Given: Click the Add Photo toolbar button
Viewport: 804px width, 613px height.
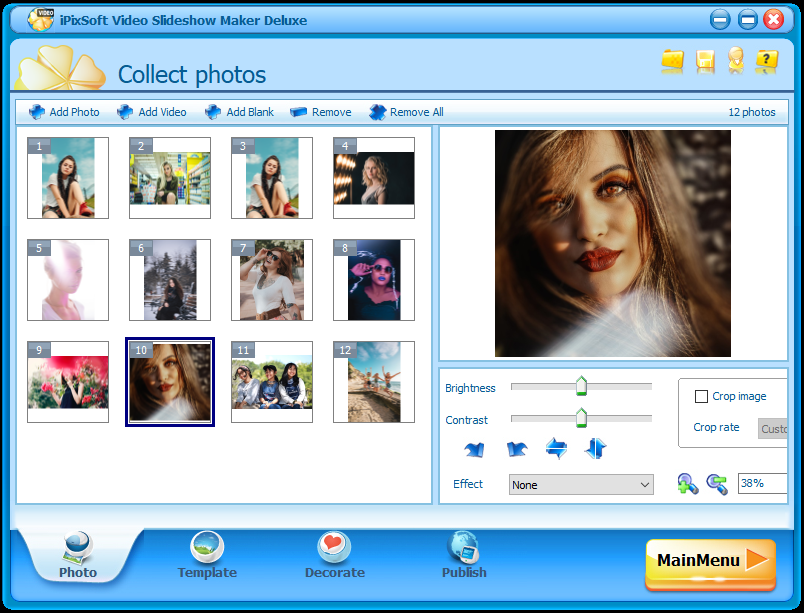Looking at the screenshot, I should pos(64,112).
